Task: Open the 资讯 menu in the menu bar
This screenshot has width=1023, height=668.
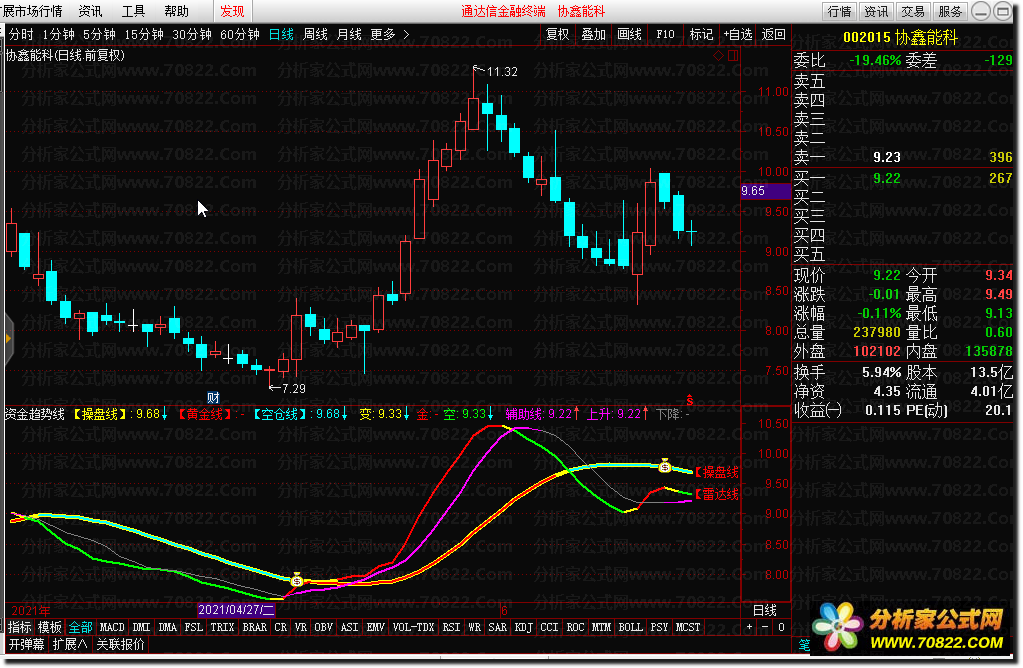Action: pos(90,11)
